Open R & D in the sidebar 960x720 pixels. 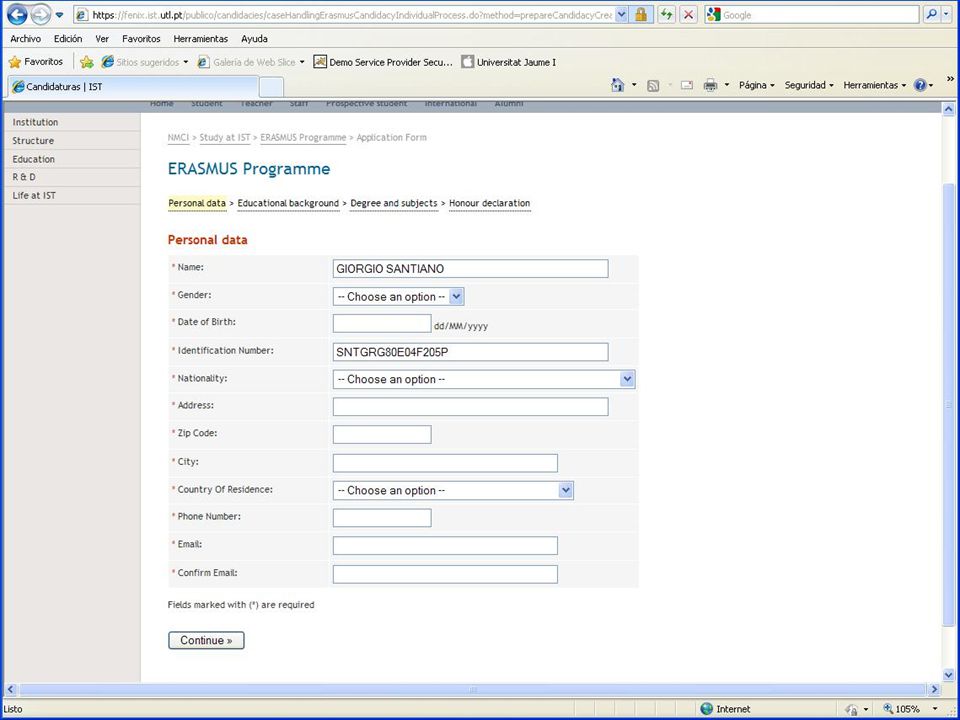click(24, 177)
